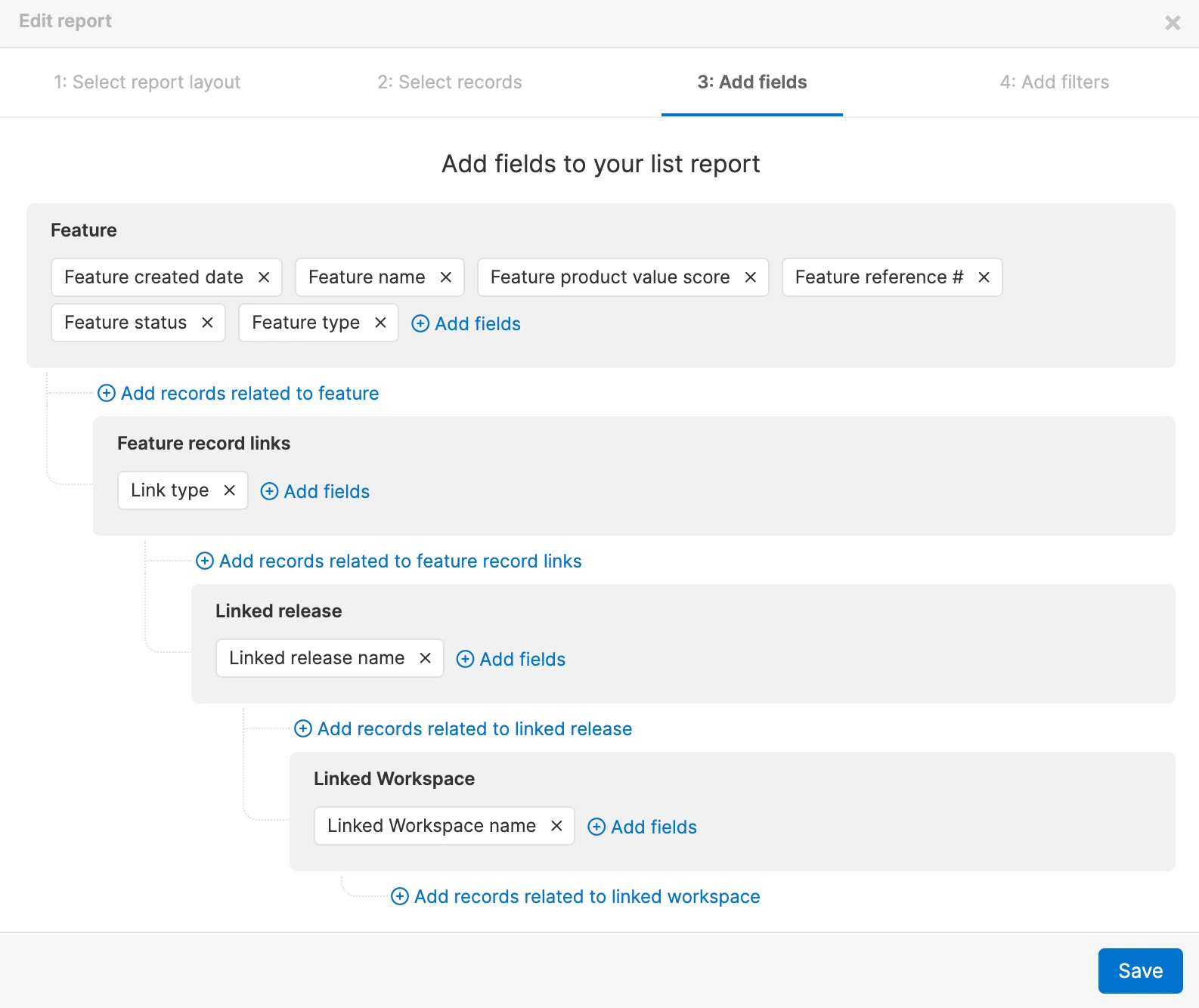
Task: Remove the Feature status field
Action: pos(207,323)
